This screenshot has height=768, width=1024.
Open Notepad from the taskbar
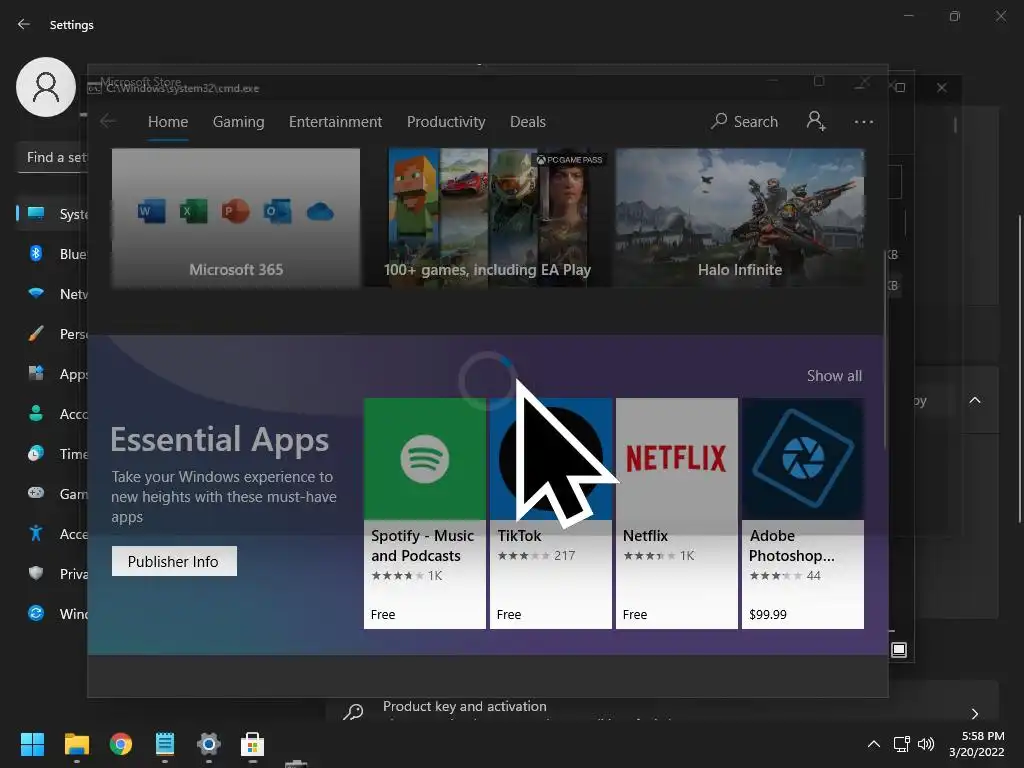165,744
